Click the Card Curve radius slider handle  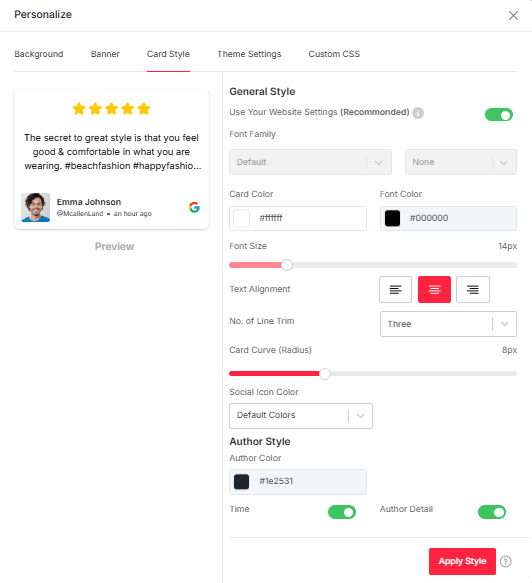pos(325,374)
